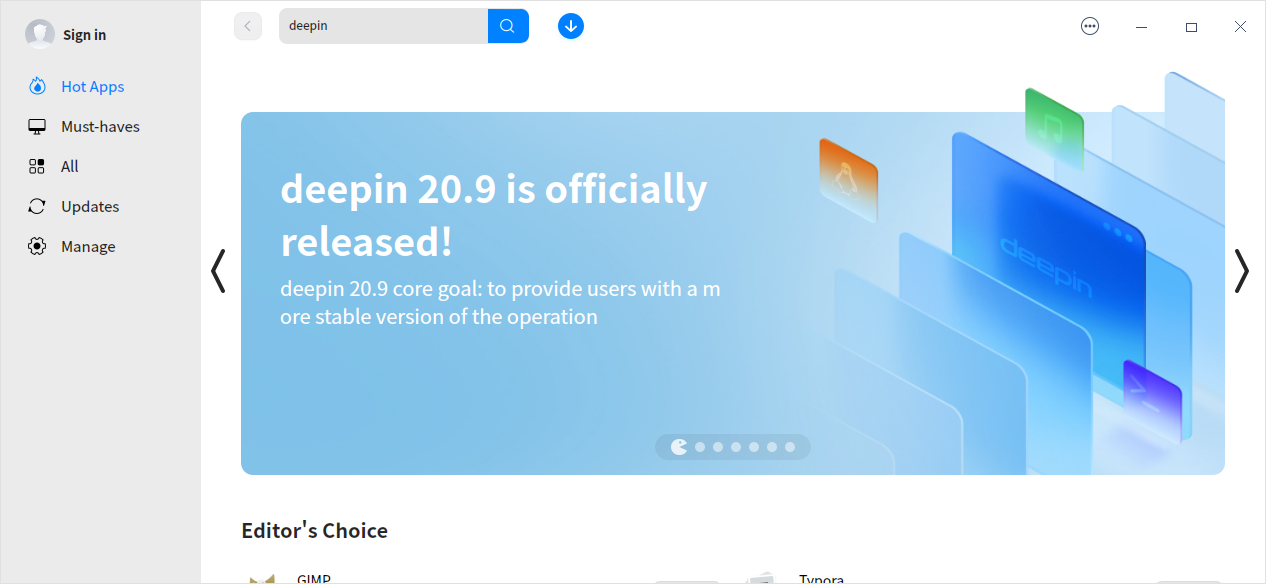Viewport: 1266px width, 584px height.
Task: Minimize the app store window
Action: pos(1141,27)
